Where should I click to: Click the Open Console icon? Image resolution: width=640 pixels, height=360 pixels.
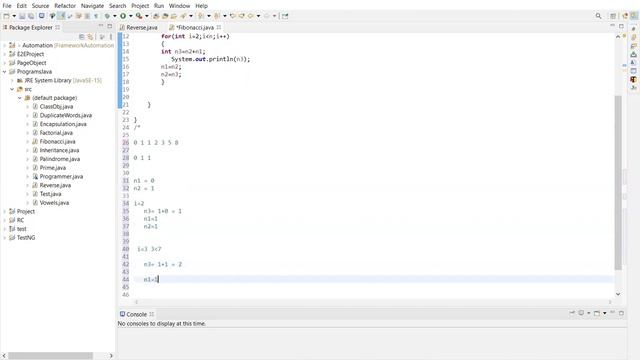click(597, 313)
